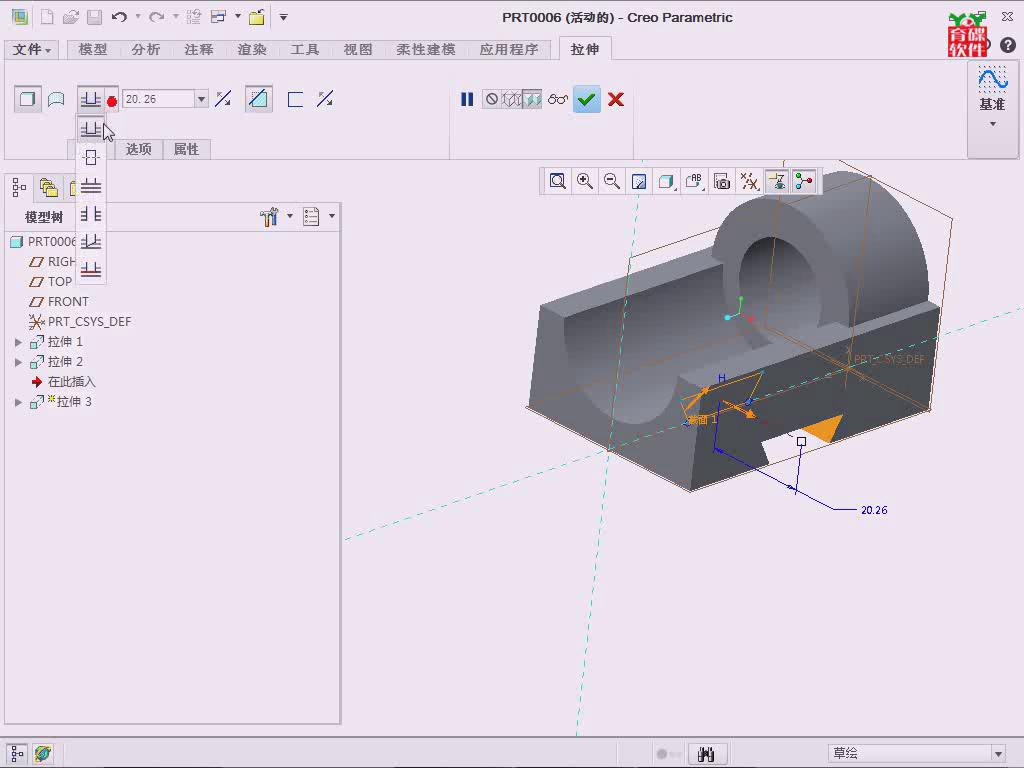This screenshot has width=1024, height=768.
Task: Choose symmetric depth option in dropdown list
Action: [91, 157]
